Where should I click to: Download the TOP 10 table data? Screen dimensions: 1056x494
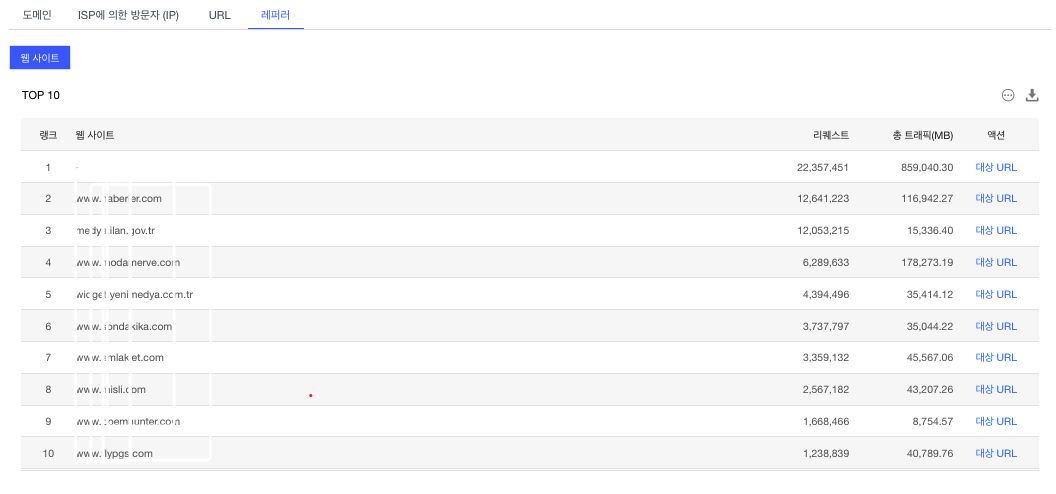1033,95
